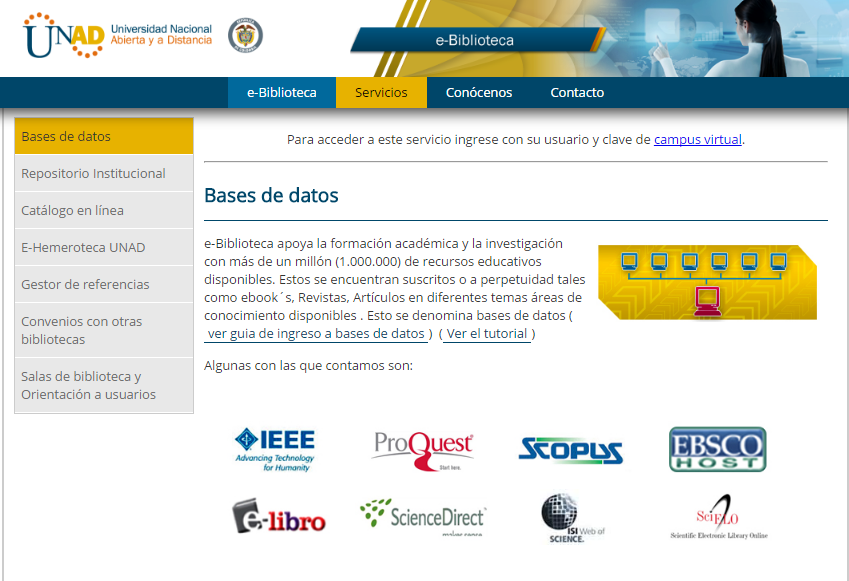Open the SciELO library logo
849x581 pixels.
pyautogui.click(x=719, y=517)
